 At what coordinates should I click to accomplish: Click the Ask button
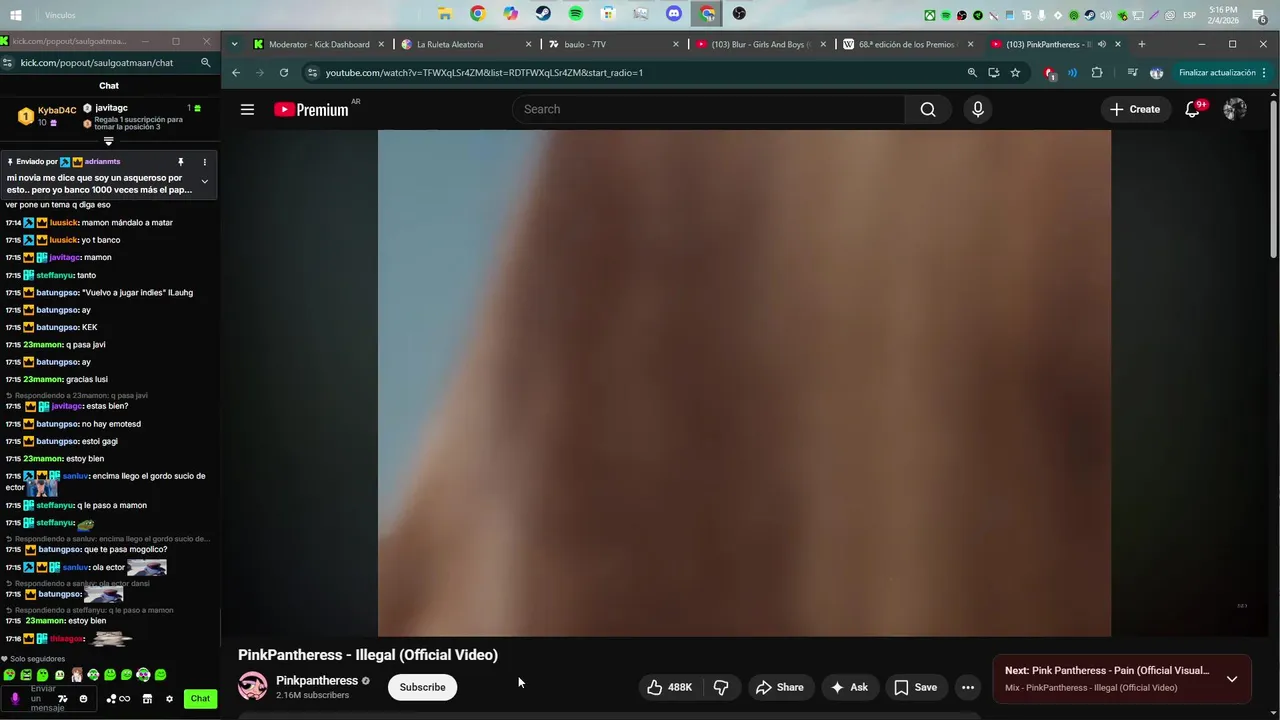(x=849, y=687)
